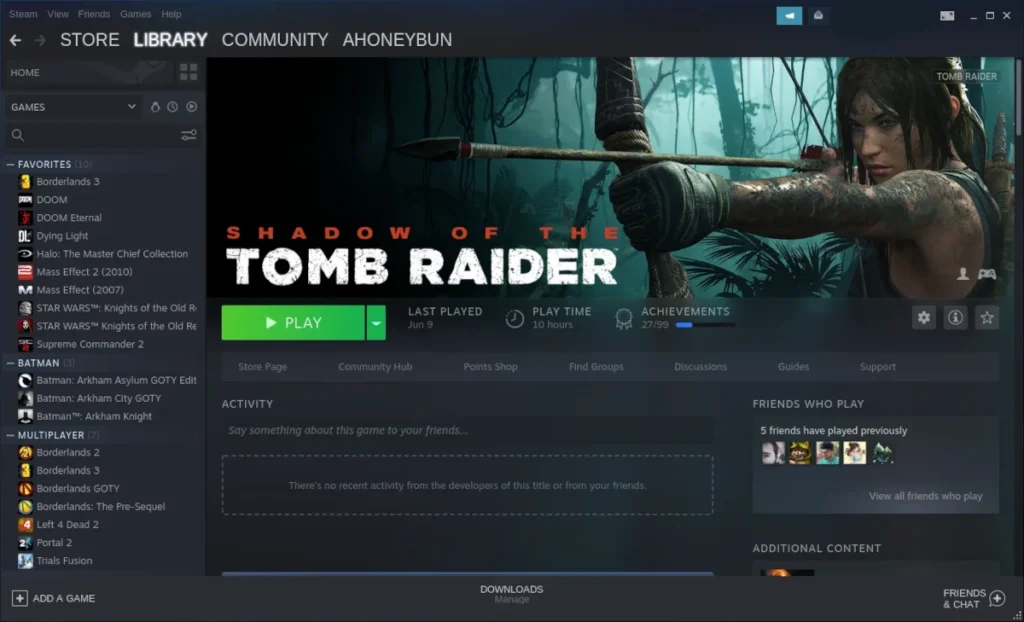
Task: Open the Guides link
Action: (793, 367)
